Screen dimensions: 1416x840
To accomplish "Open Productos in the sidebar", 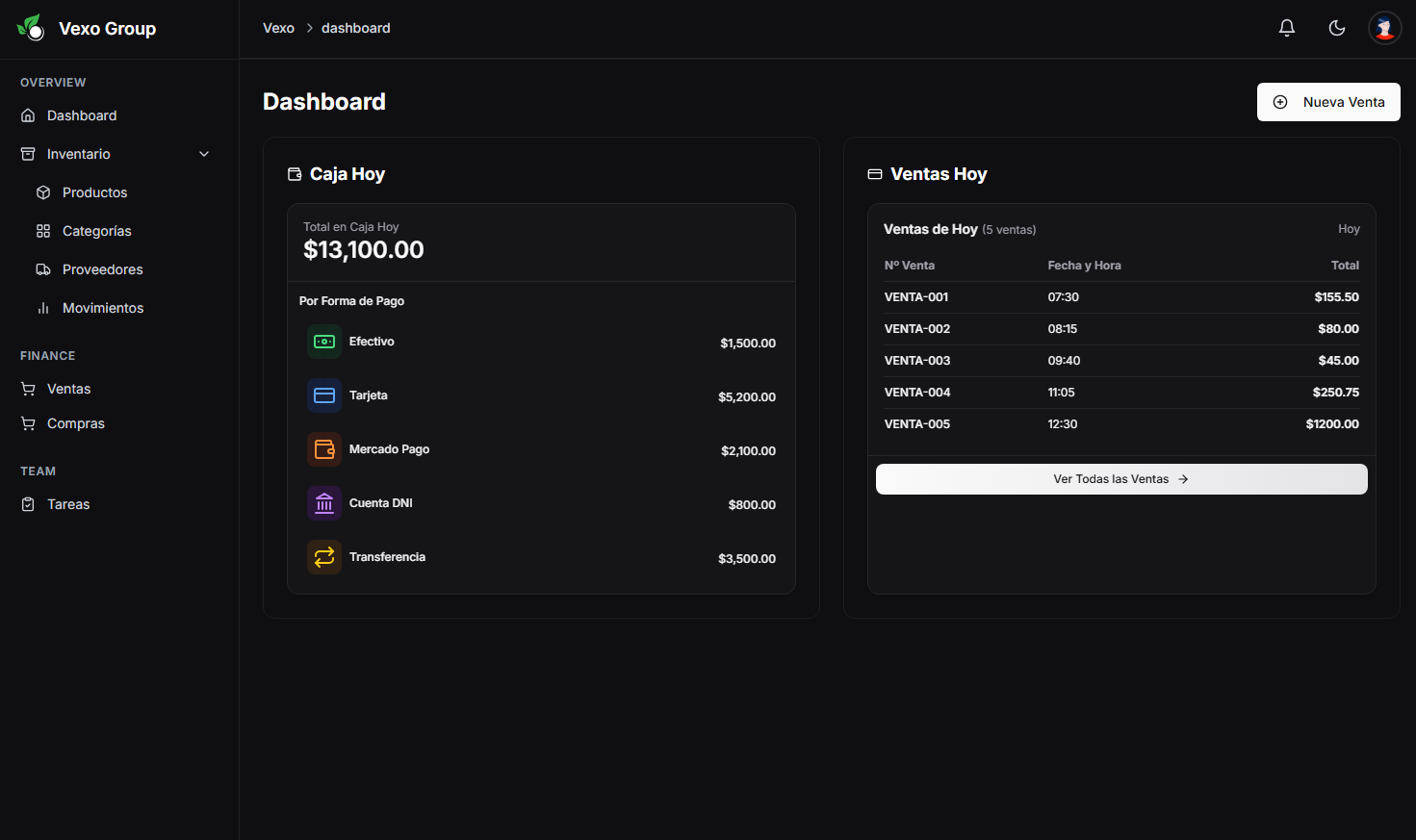I will (x=94, y=192).
